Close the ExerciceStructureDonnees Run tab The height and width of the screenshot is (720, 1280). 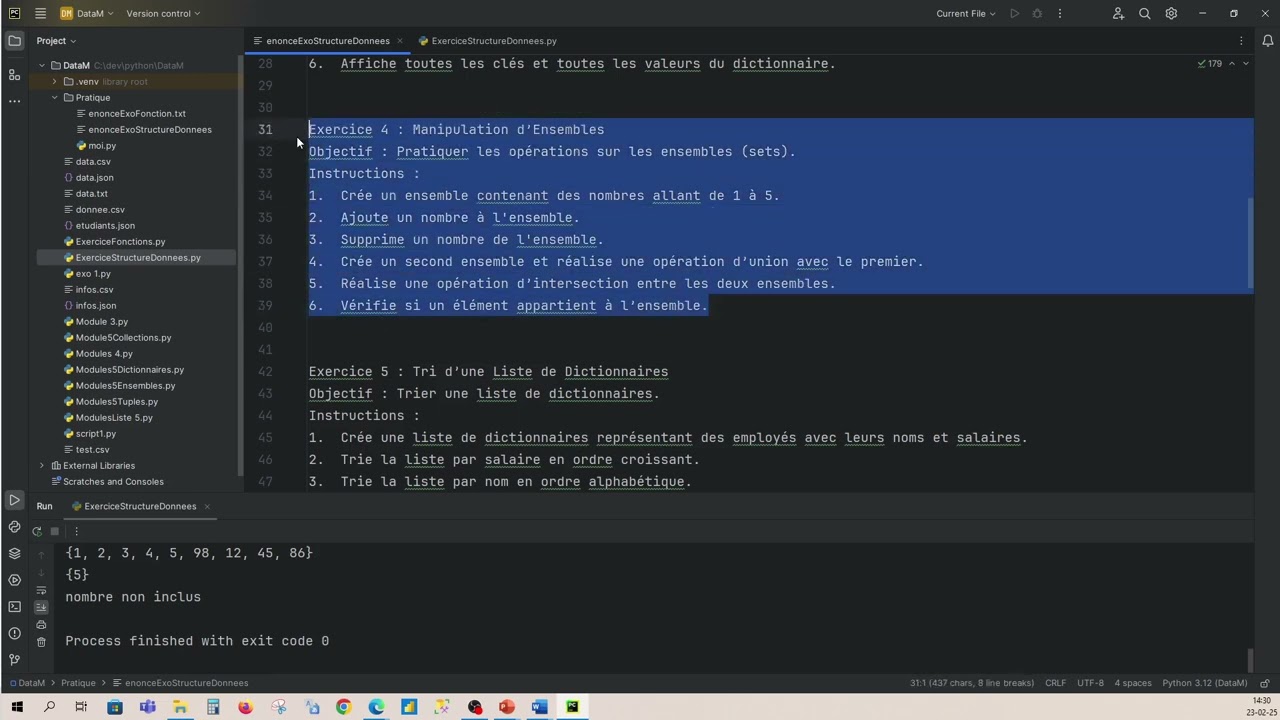pos(207,506)
